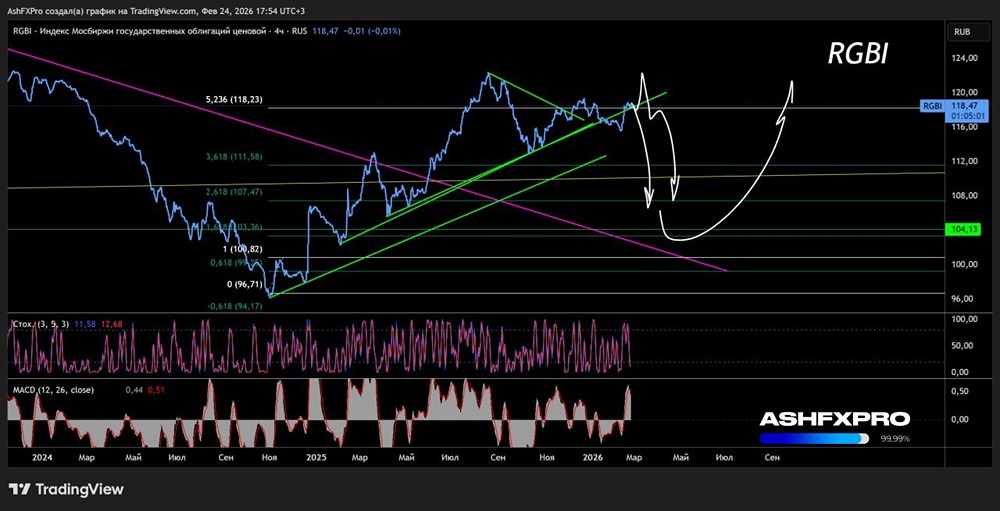Image resolution: width=1000 pixels, height=511 pixels.
Task: Click the 120,00 price axis label
Action: (x=964, y=93)
